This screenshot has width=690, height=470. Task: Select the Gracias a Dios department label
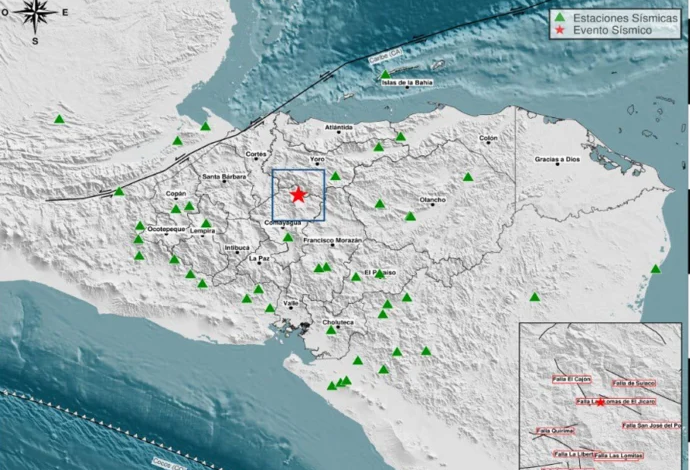click(557, 159)
